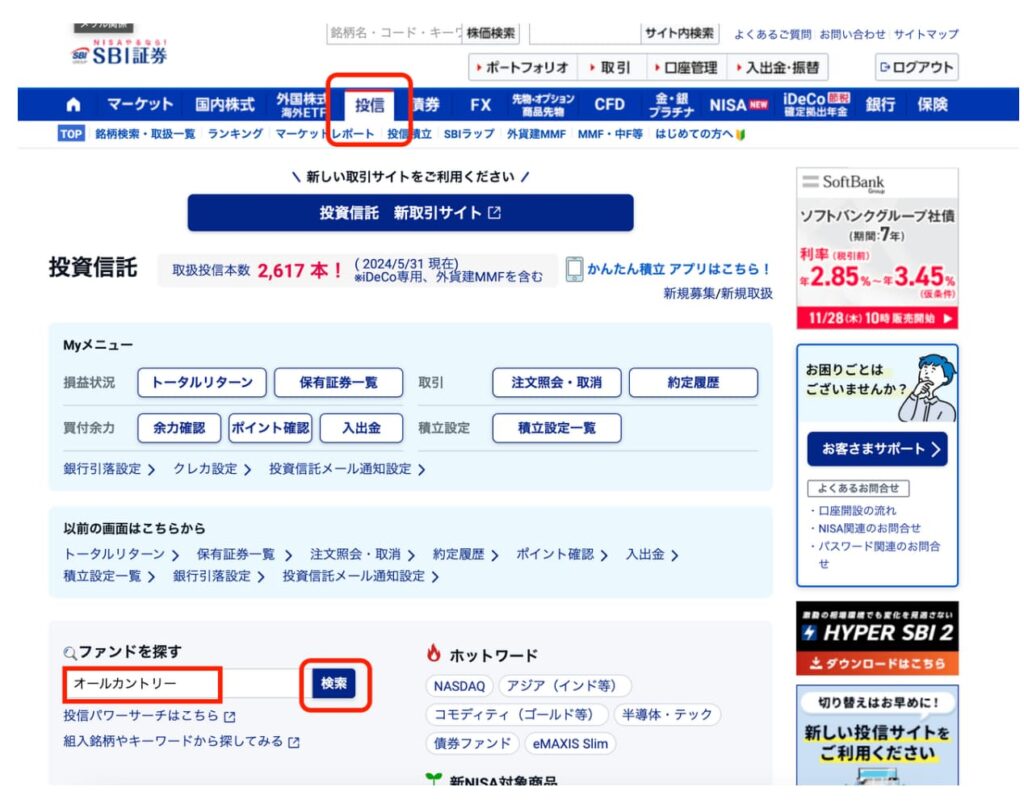The height and width of the screenshot is (804, 1024).
Task: Open ポートフォリオ from top menu
Action: tap(523, 67)
